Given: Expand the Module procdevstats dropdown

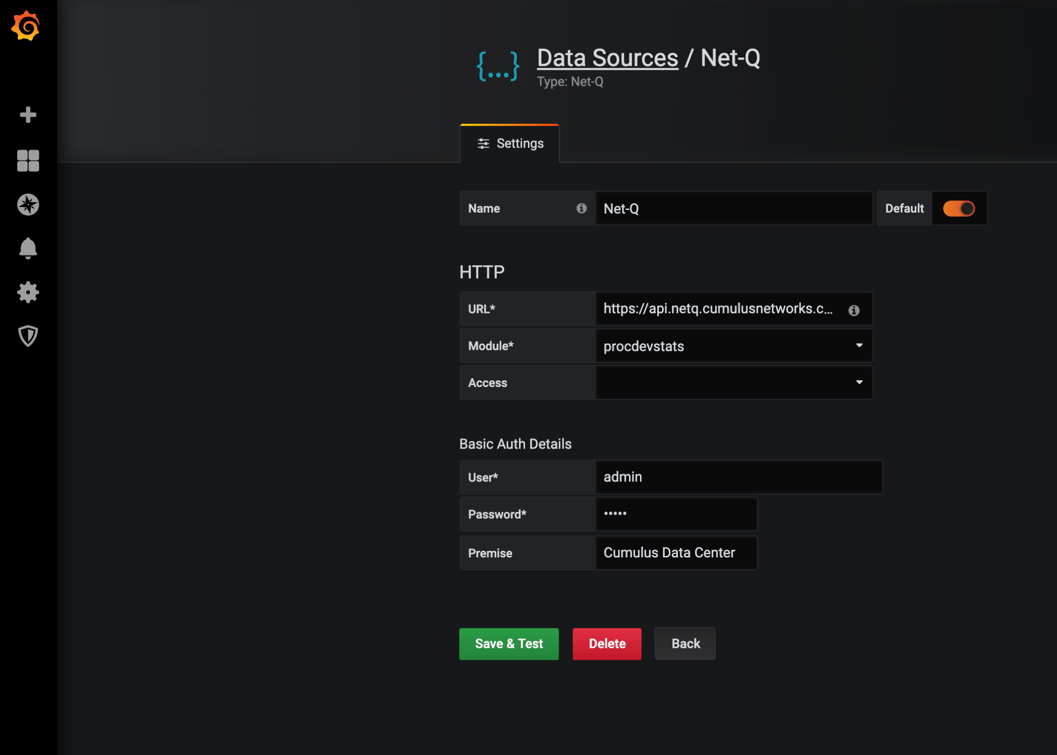Looking at the screenshot, I should (733, 346).
